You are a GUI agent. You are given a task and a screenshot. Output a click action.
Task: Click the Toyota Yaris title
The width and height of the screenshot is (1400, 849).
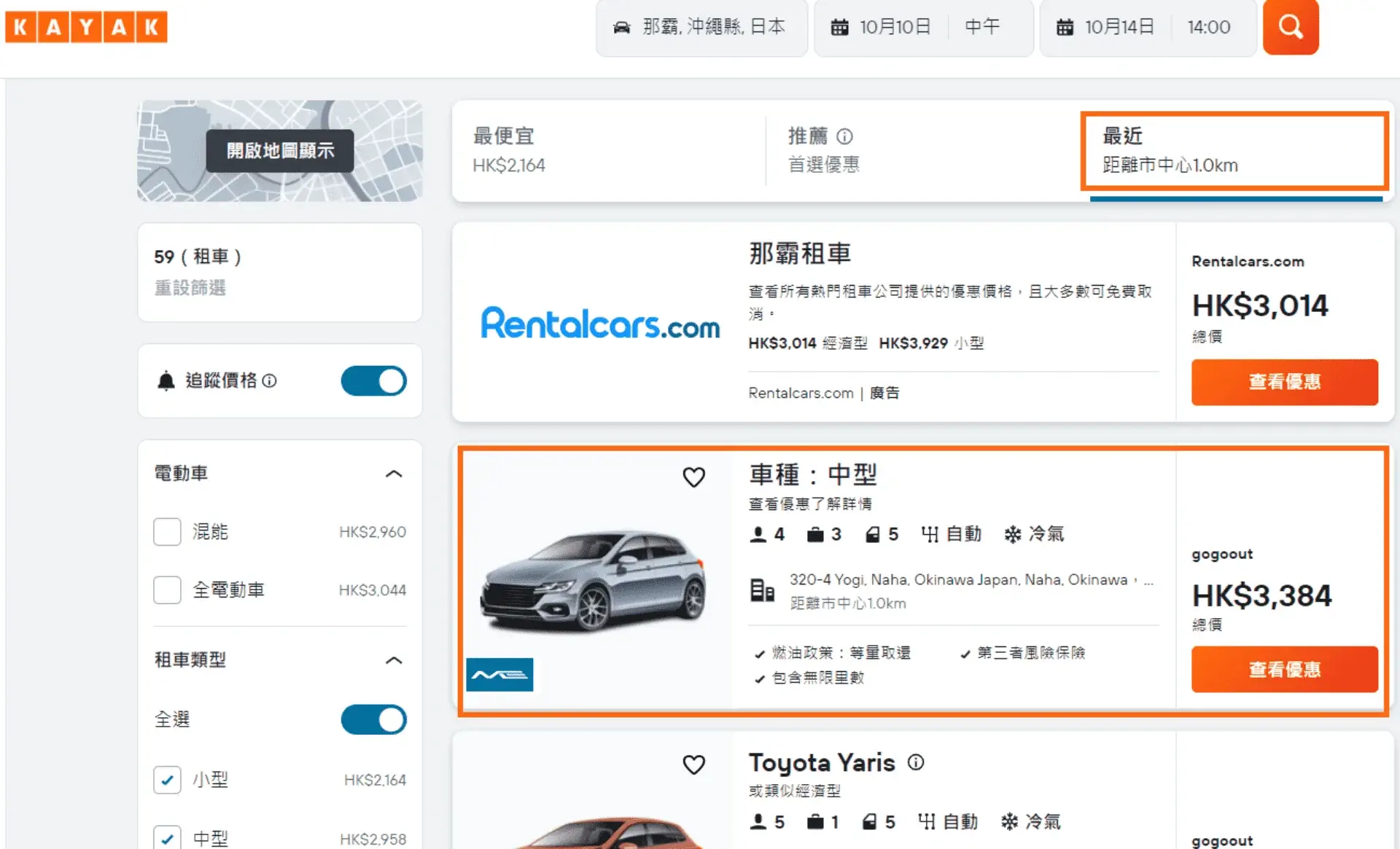822,762
